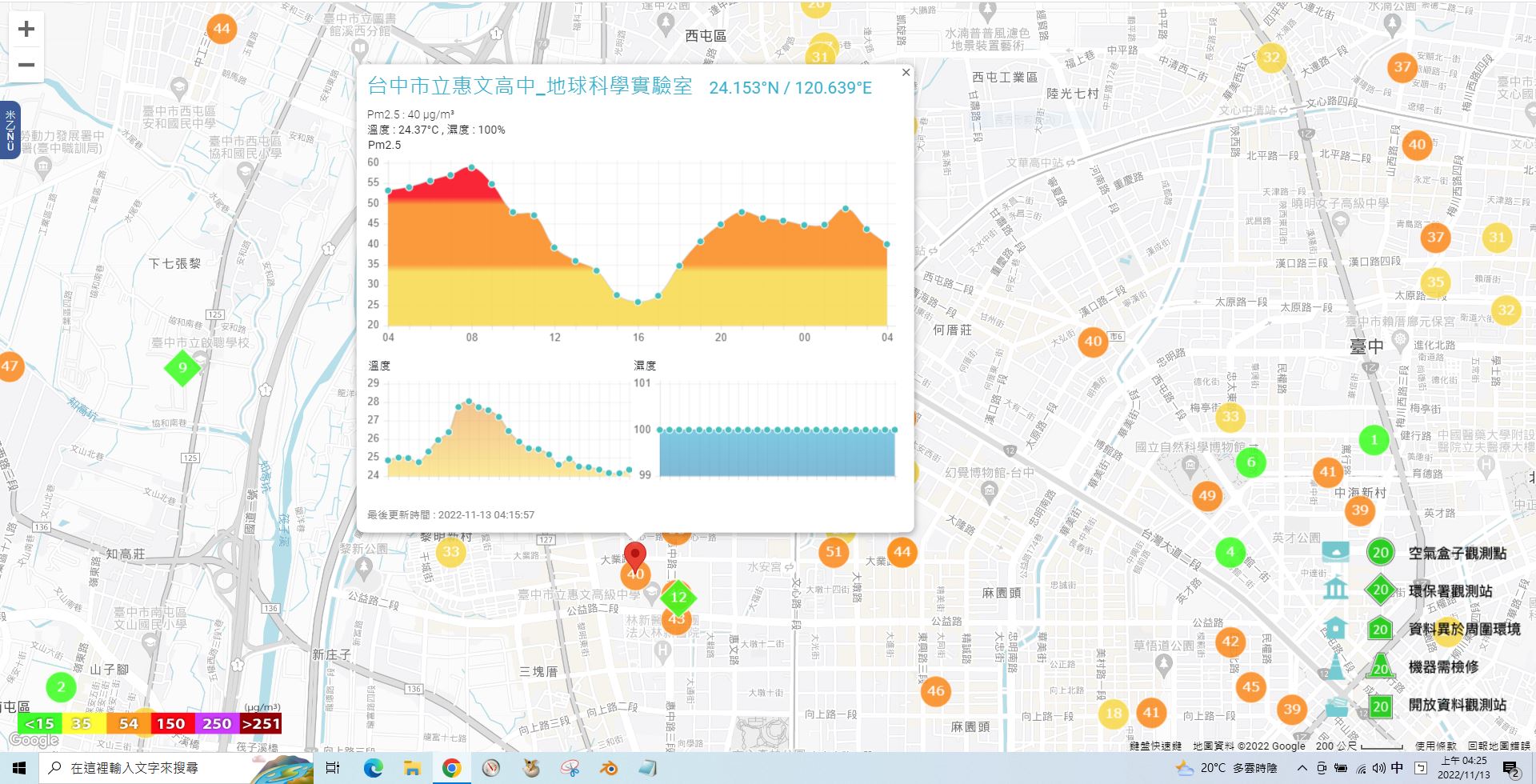Click the traffic cone icon for 機器需檢修
Screen dimensions: 1536x784
tap(1336, 666)
